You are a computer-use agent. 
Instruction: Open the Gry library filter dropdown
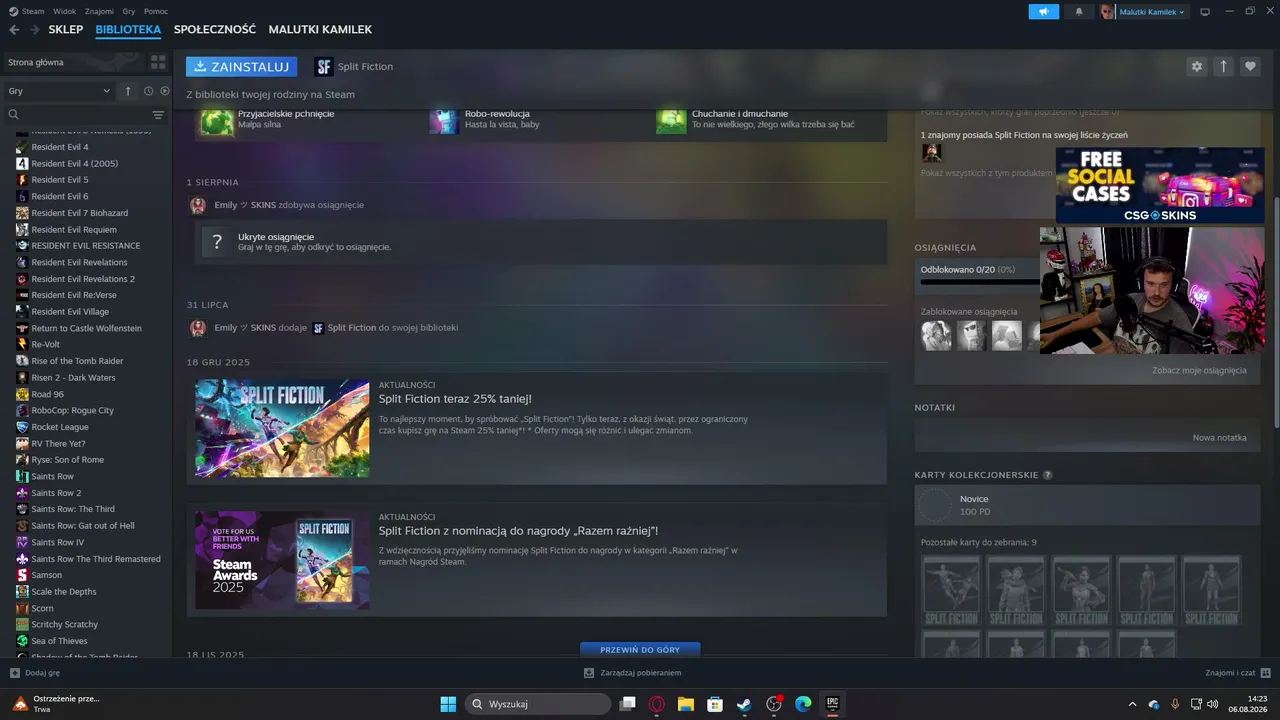tap(59, 91)
